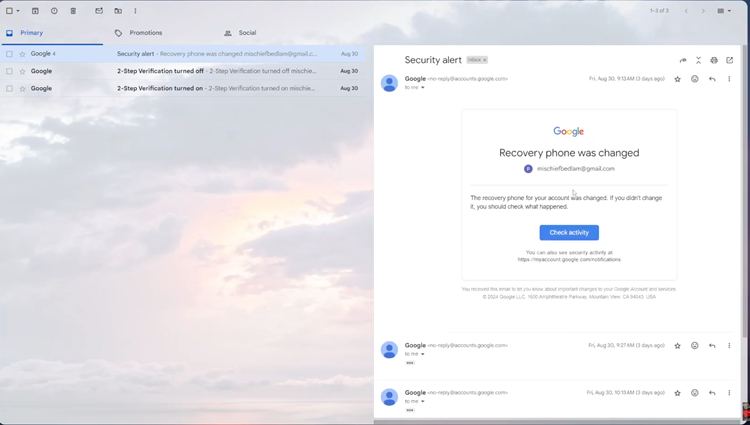Star the Security alert email in the list
The image size is (750, 425).
tap(22, 54)
